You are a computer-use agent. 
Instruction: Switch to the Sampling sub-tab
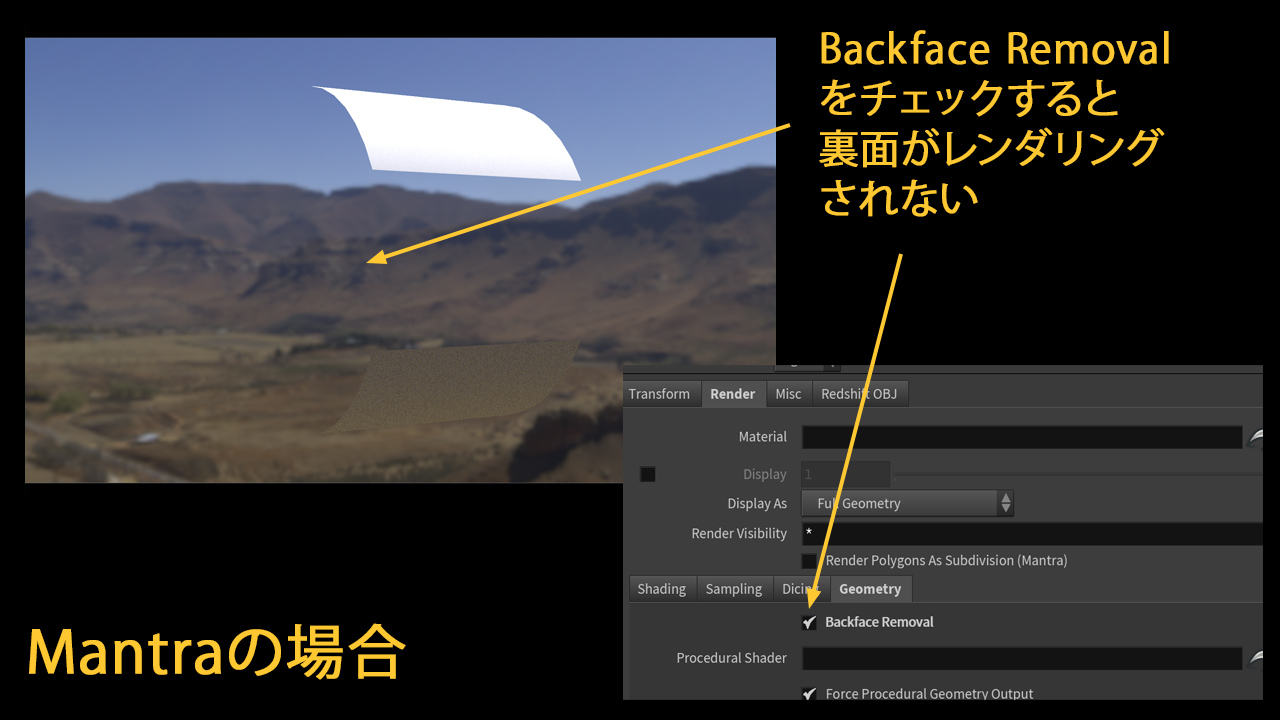[x=733, y=589]
